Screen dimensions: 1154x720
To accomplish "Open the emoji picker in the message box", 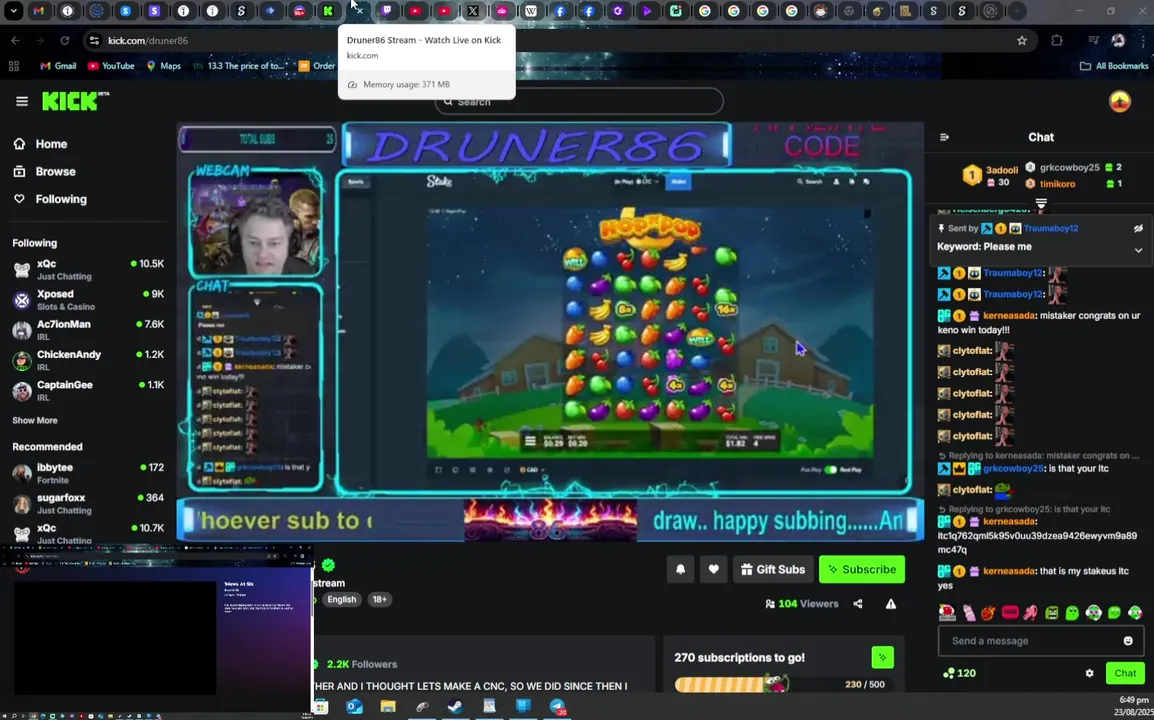I will point(1128,640).
